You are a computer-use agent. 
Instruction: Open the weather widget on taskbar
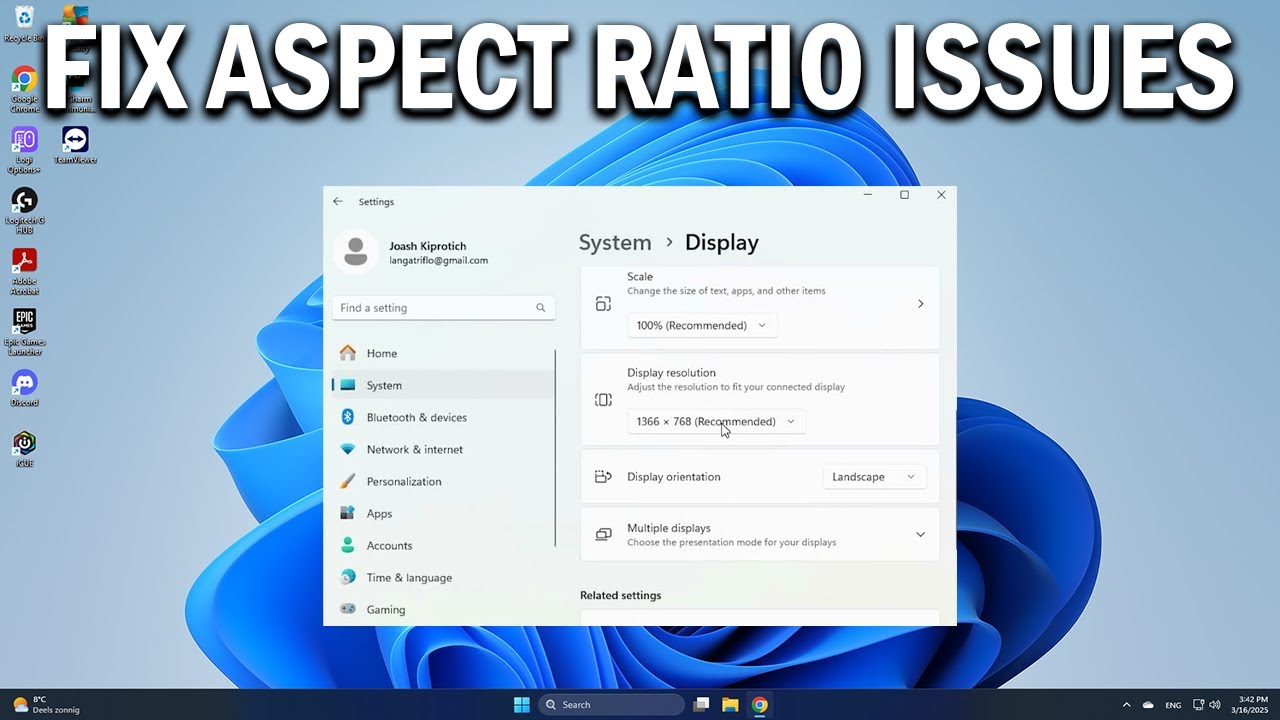45,705
